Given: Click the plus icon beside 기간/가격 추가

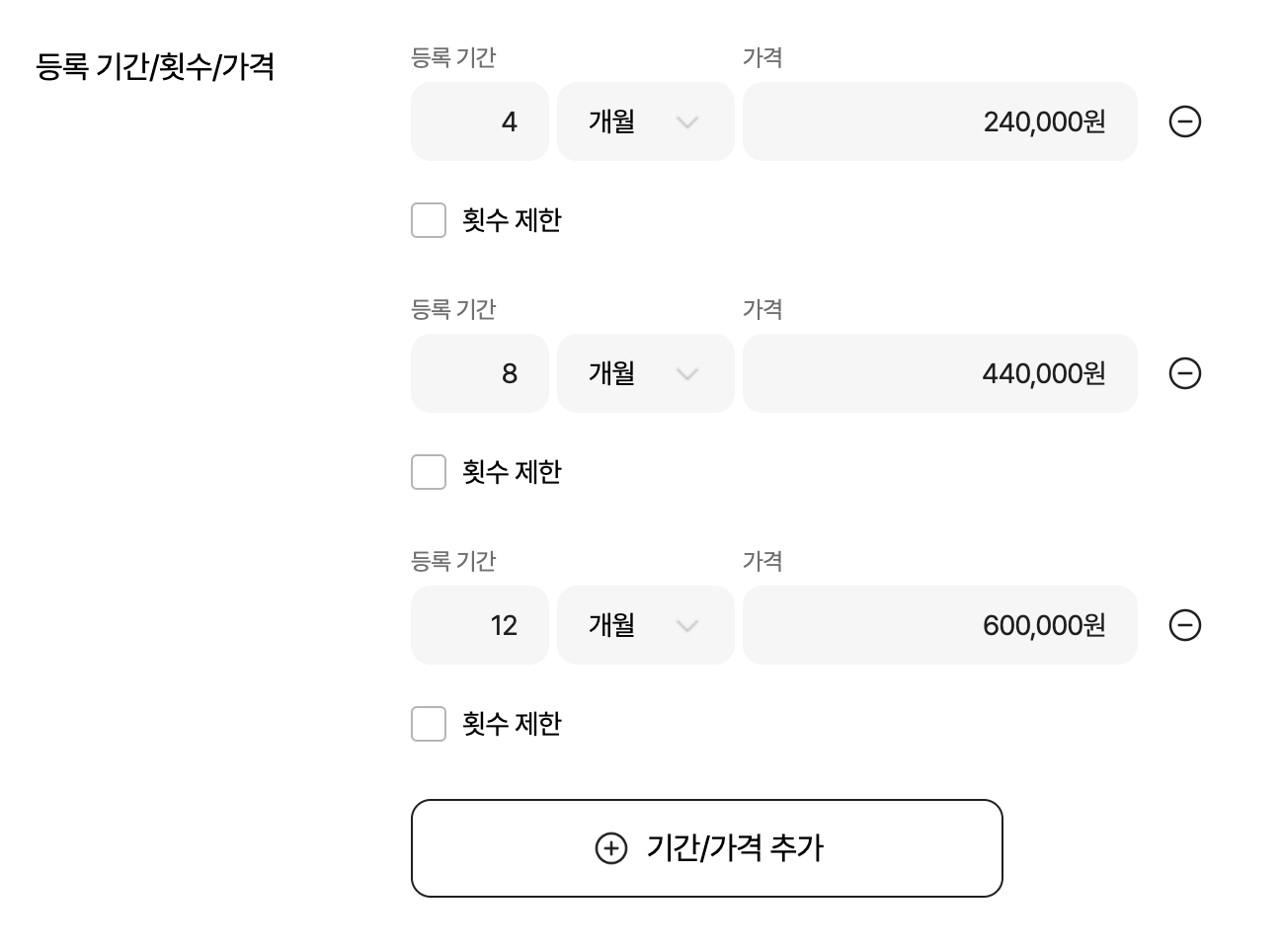Looking at the screenshot, I should click(x=611, y=848).
